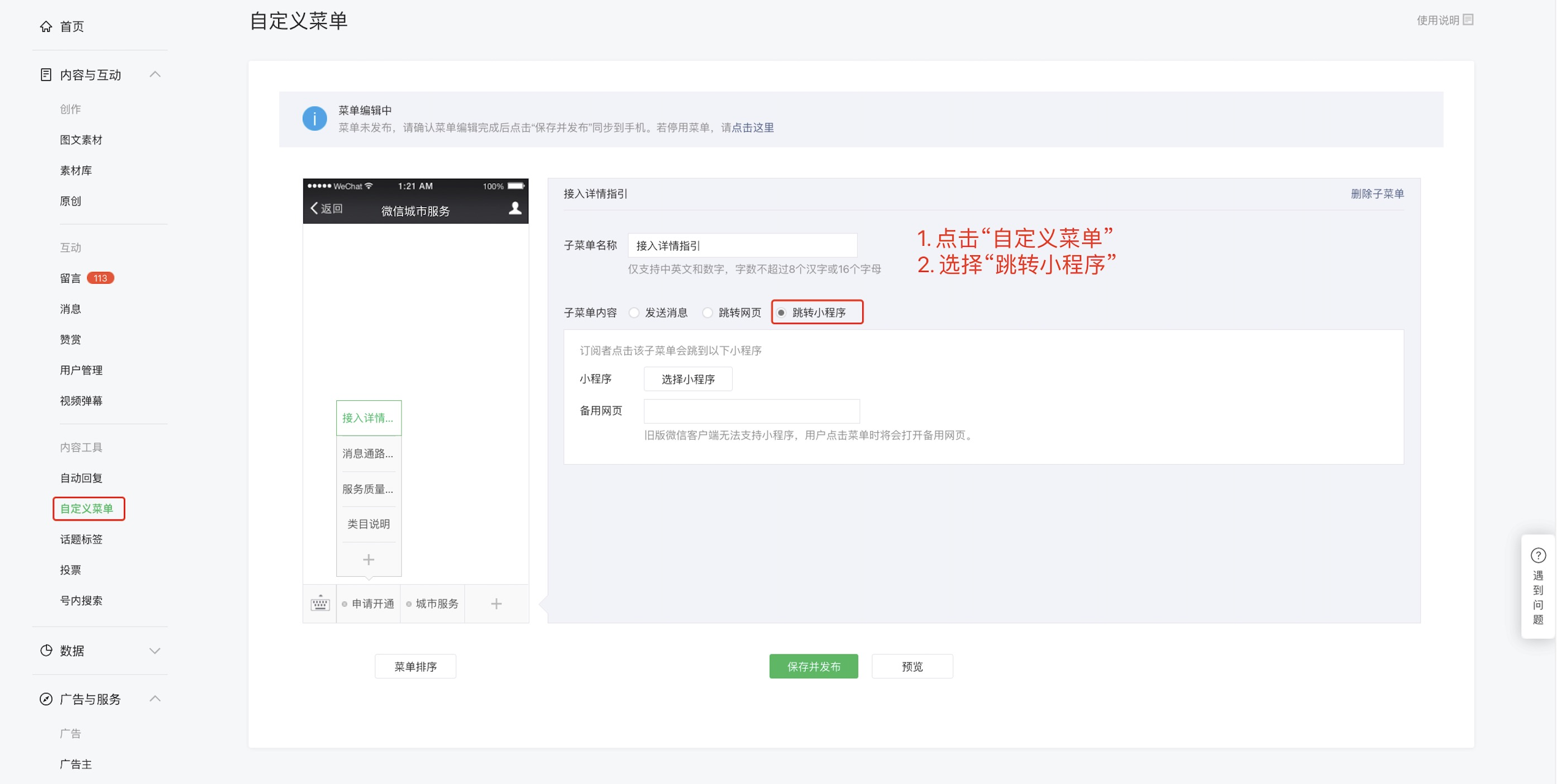Choose the 跳转小程序 radio button
1557x784 pixels.
[781, 313]
